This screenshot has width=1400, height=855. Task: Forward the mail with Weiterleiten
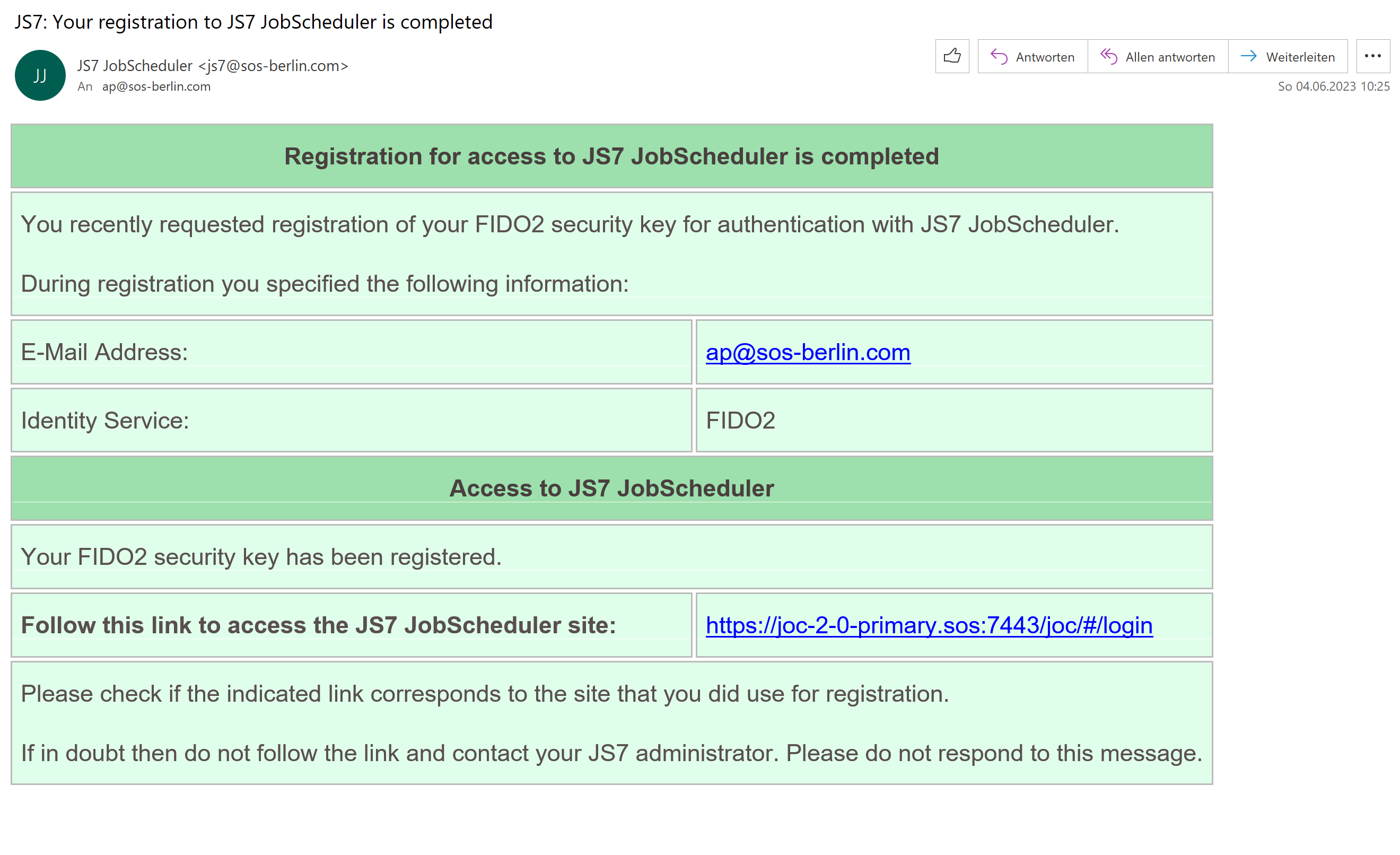1288,56
